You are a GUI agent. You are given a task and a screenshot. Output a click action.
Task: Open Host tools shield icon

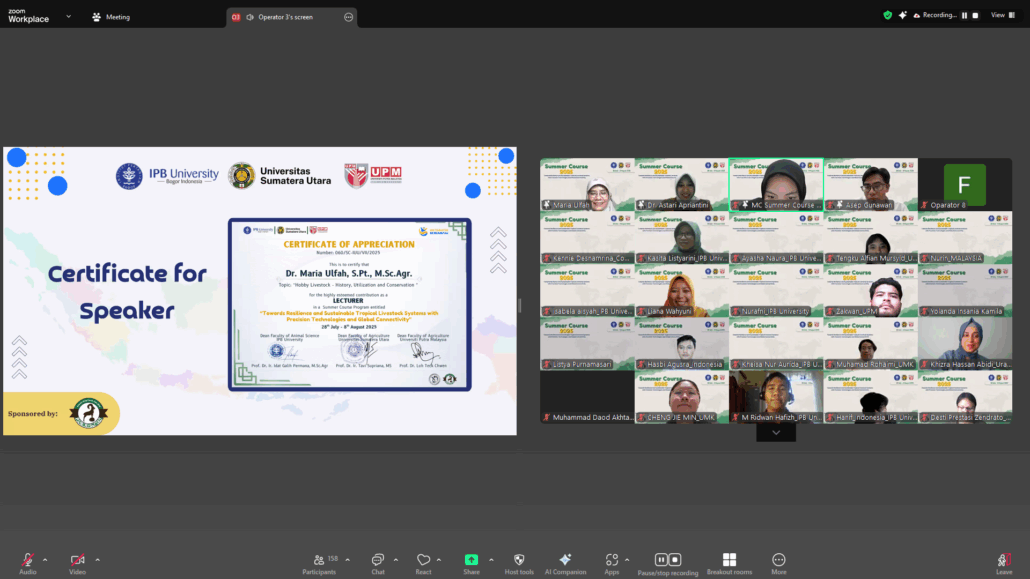[518, 560]
